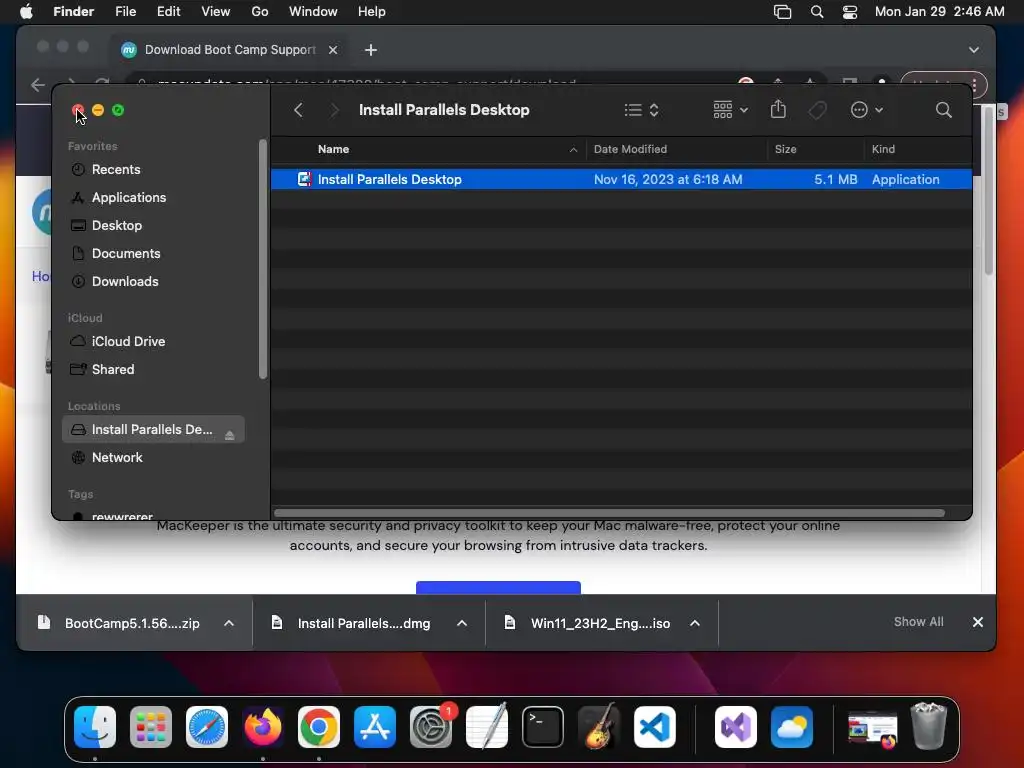1024x768 pixels.
Task: Open Control Center in menu bar
Action: [x=850, y=12]
